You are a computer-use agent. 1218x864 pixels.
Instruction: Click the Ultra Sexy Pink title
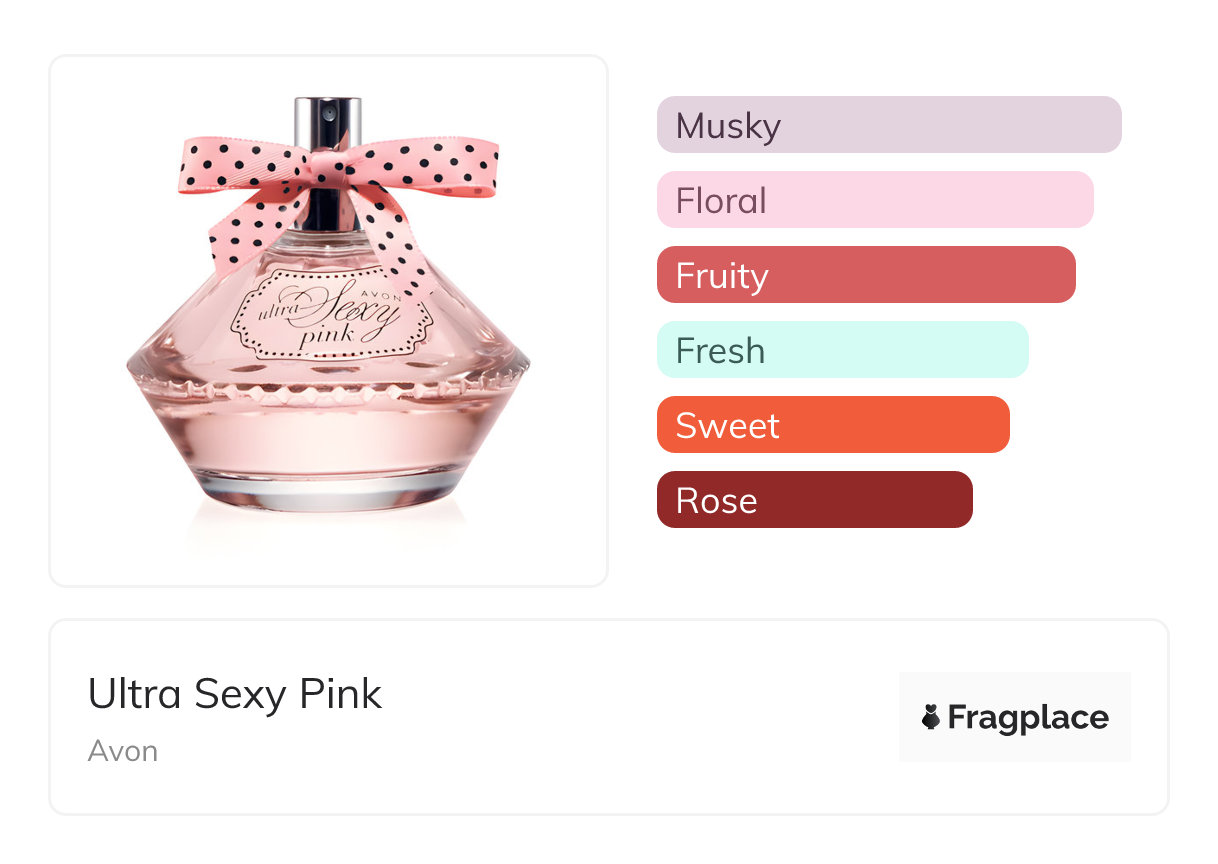point(235,694)
